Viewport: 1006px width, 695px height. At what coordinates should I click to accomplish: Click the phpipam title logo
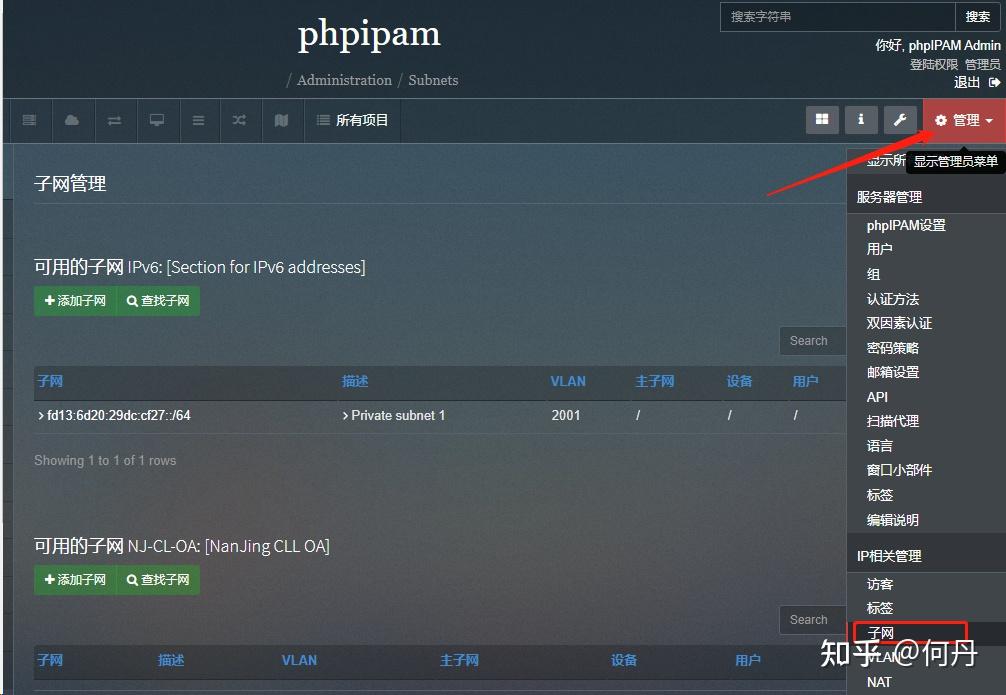click(x=369, y=33)
